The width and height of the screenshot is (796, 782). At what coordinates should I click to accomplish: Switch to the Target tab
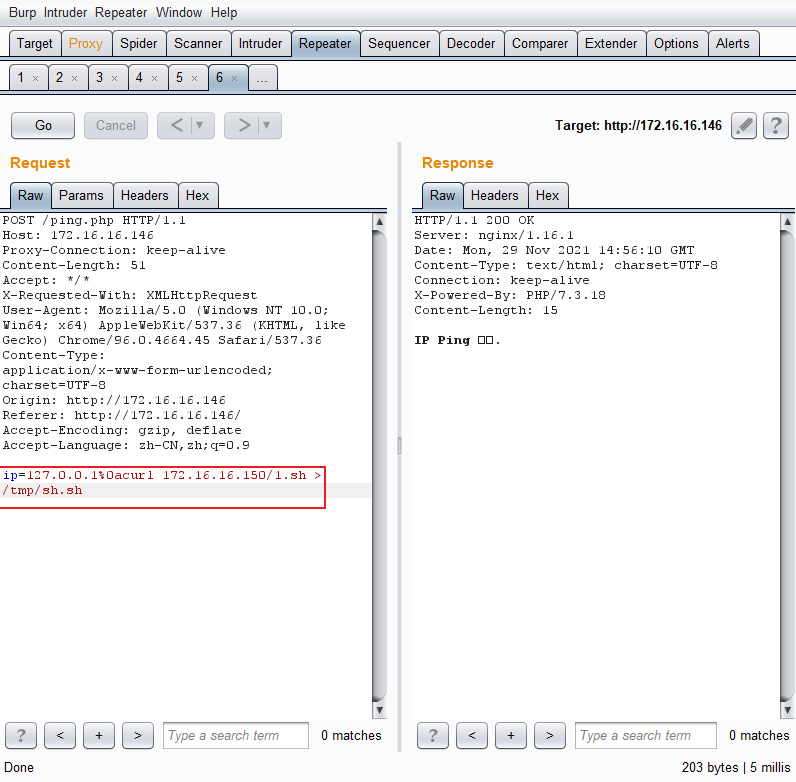coord(35,44)
